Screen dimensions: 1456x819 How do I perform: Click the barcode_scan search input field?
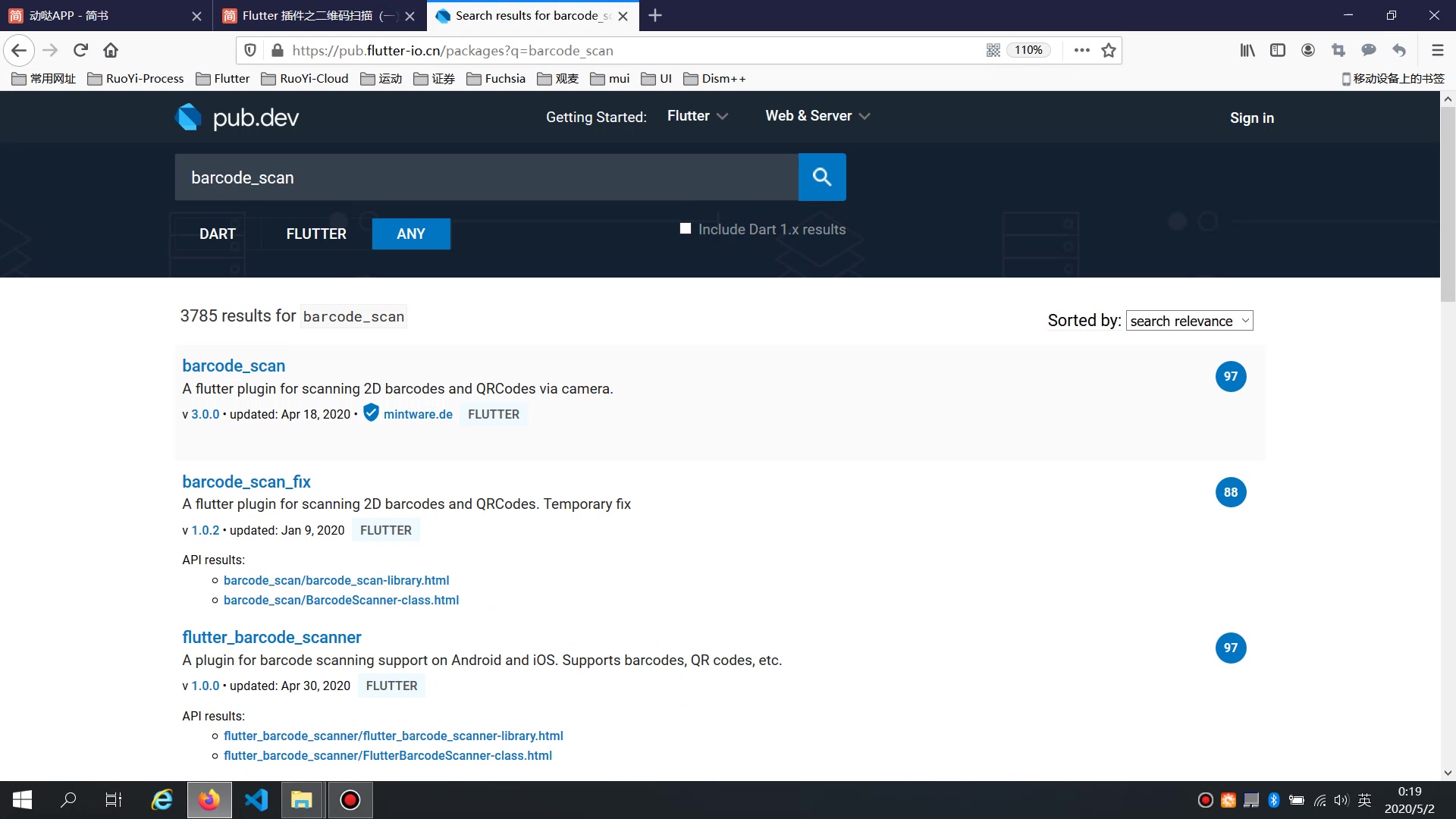point(485,177)
